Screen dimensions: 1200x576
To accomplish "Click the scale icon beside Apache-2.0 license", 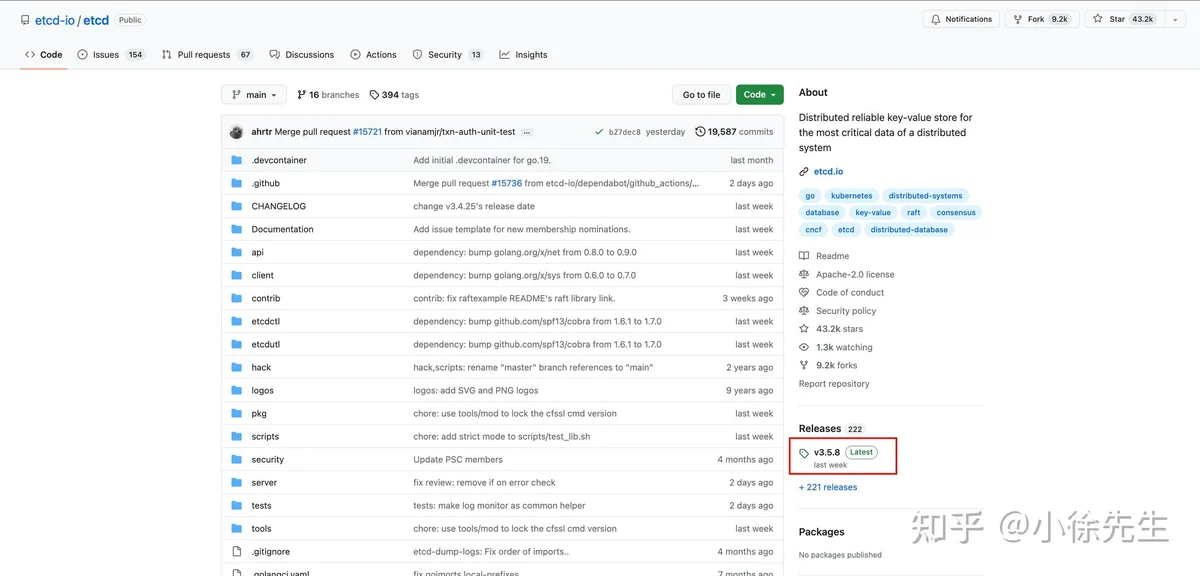I will (804, 274).
